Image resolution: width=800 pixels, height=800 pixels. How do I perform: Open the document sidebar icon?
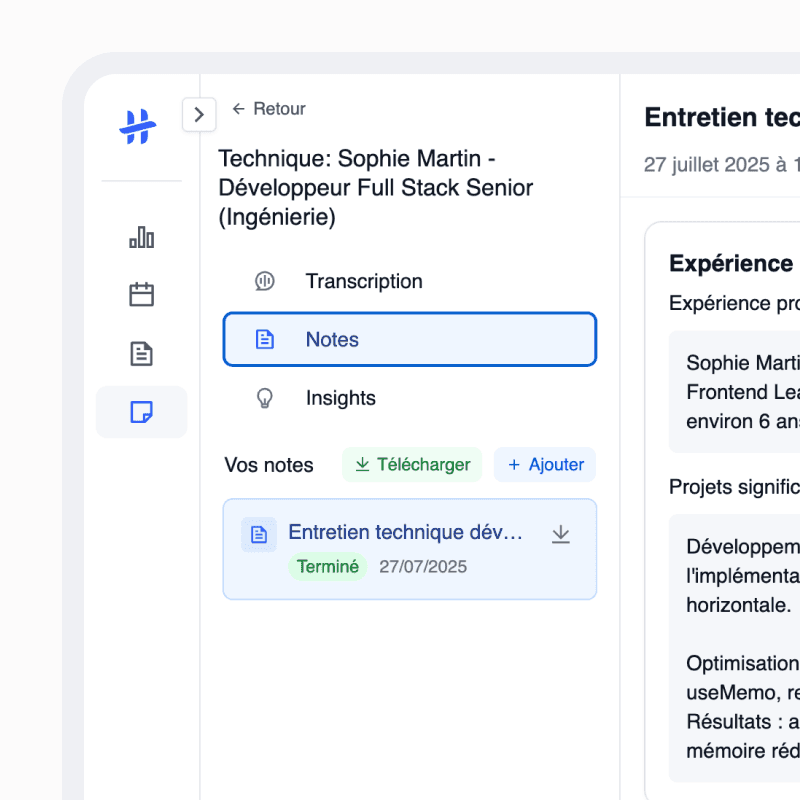(x=141, y=354)
